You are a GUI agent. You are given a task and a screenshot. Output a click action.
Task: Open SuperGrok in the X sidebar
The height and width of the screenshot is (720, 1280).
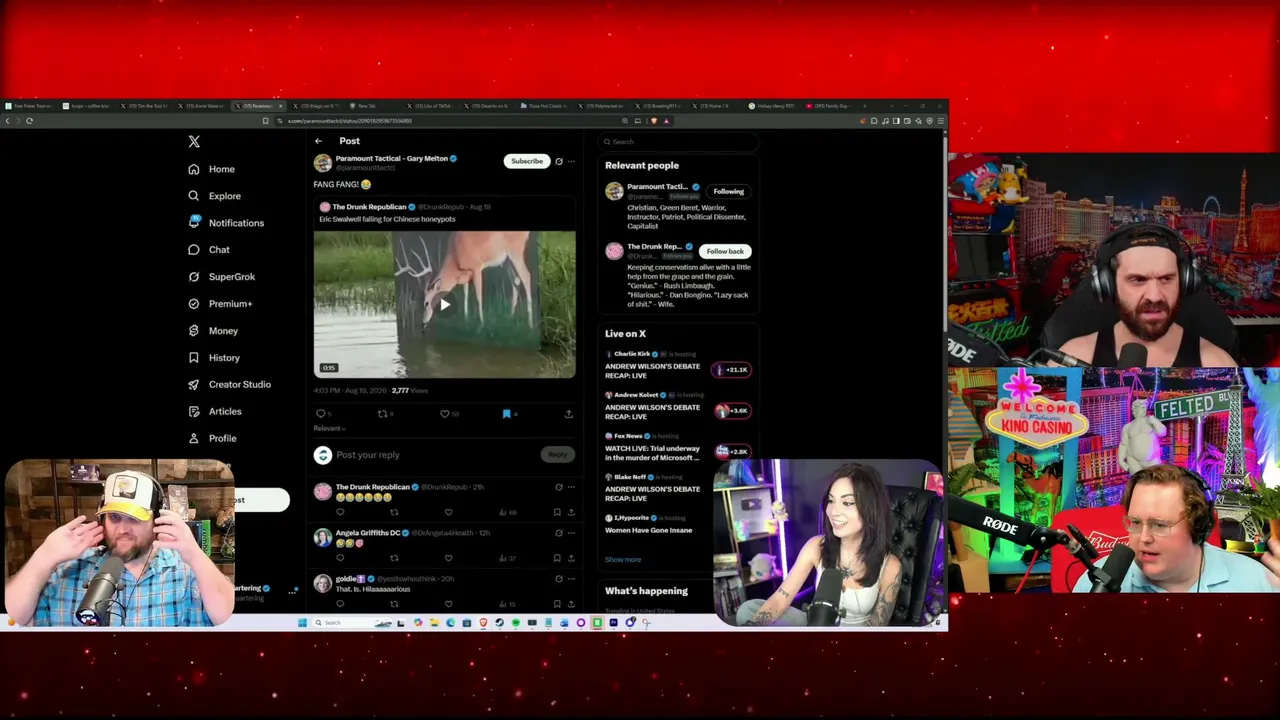[x=222, y=277]
